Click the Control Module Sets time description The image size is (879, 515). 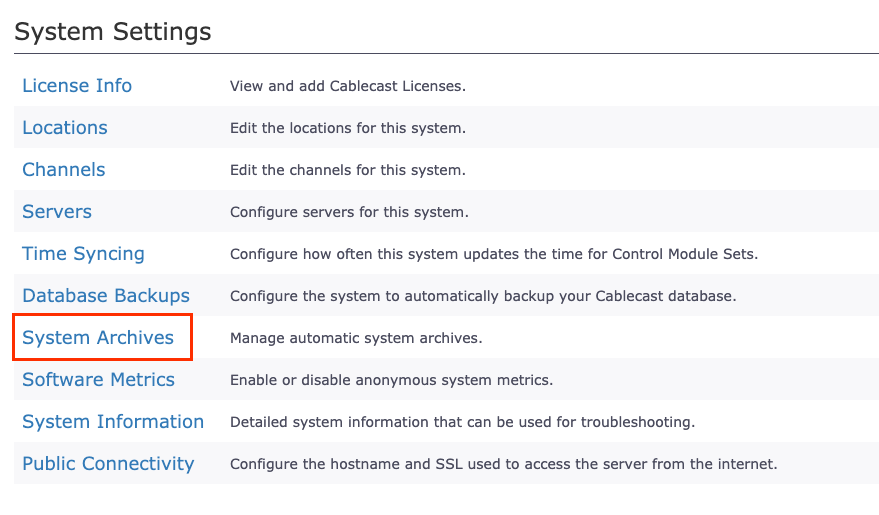[x=494, y=255]
